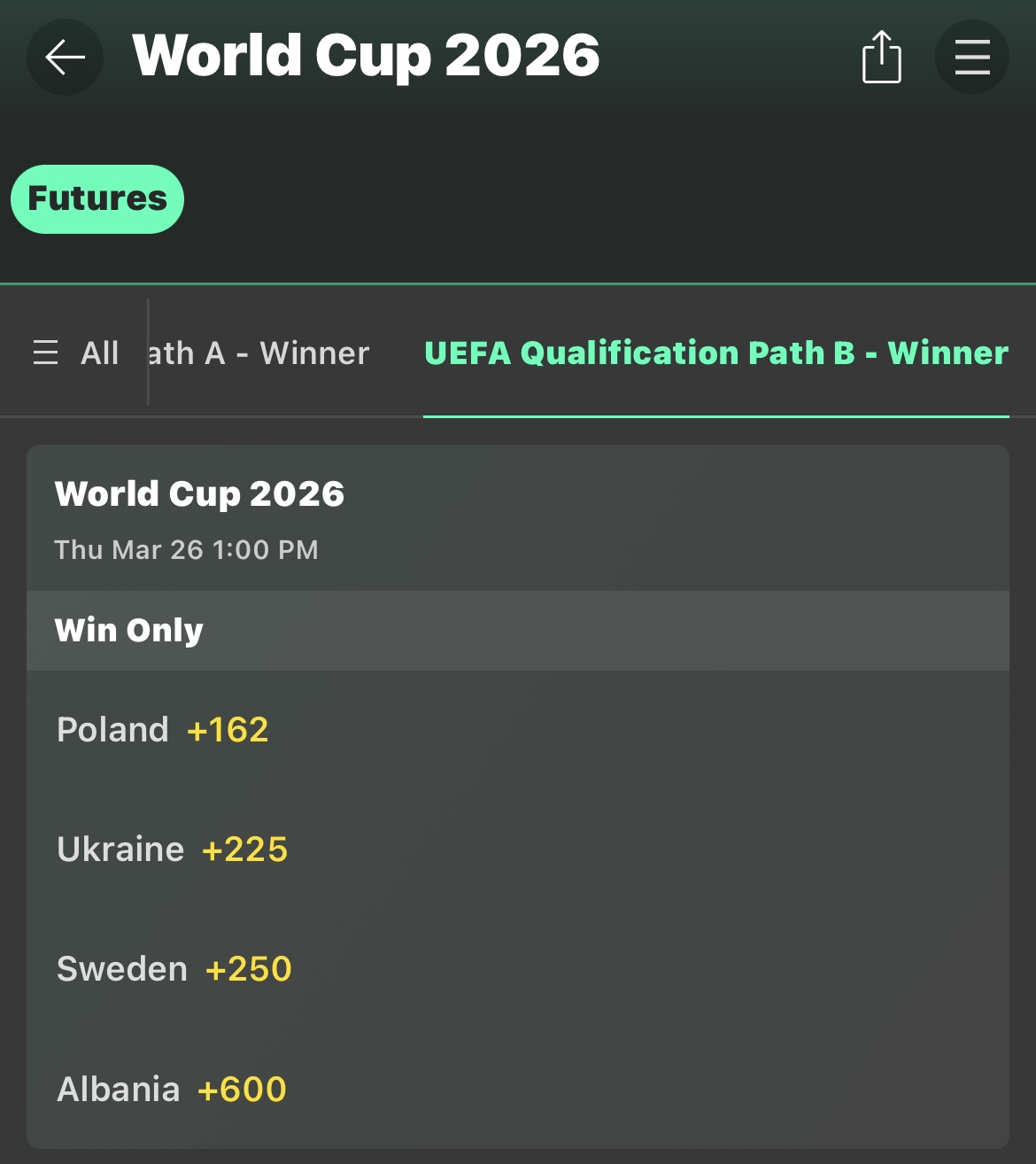The width and height of the screenshot is (1036, 1164).
Task: Tap the Ukraine team name
Action: tap(120, 850)
